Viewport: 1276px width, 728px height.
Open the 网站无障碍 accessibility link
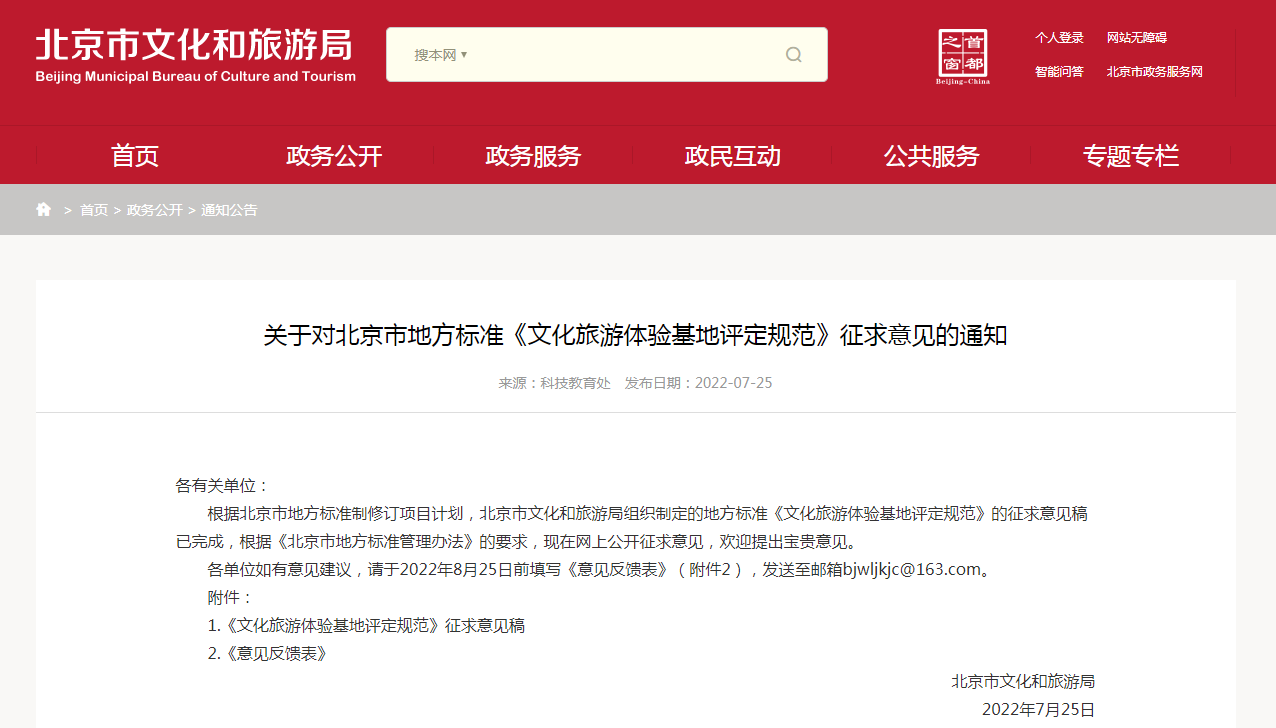point(1136,38)
